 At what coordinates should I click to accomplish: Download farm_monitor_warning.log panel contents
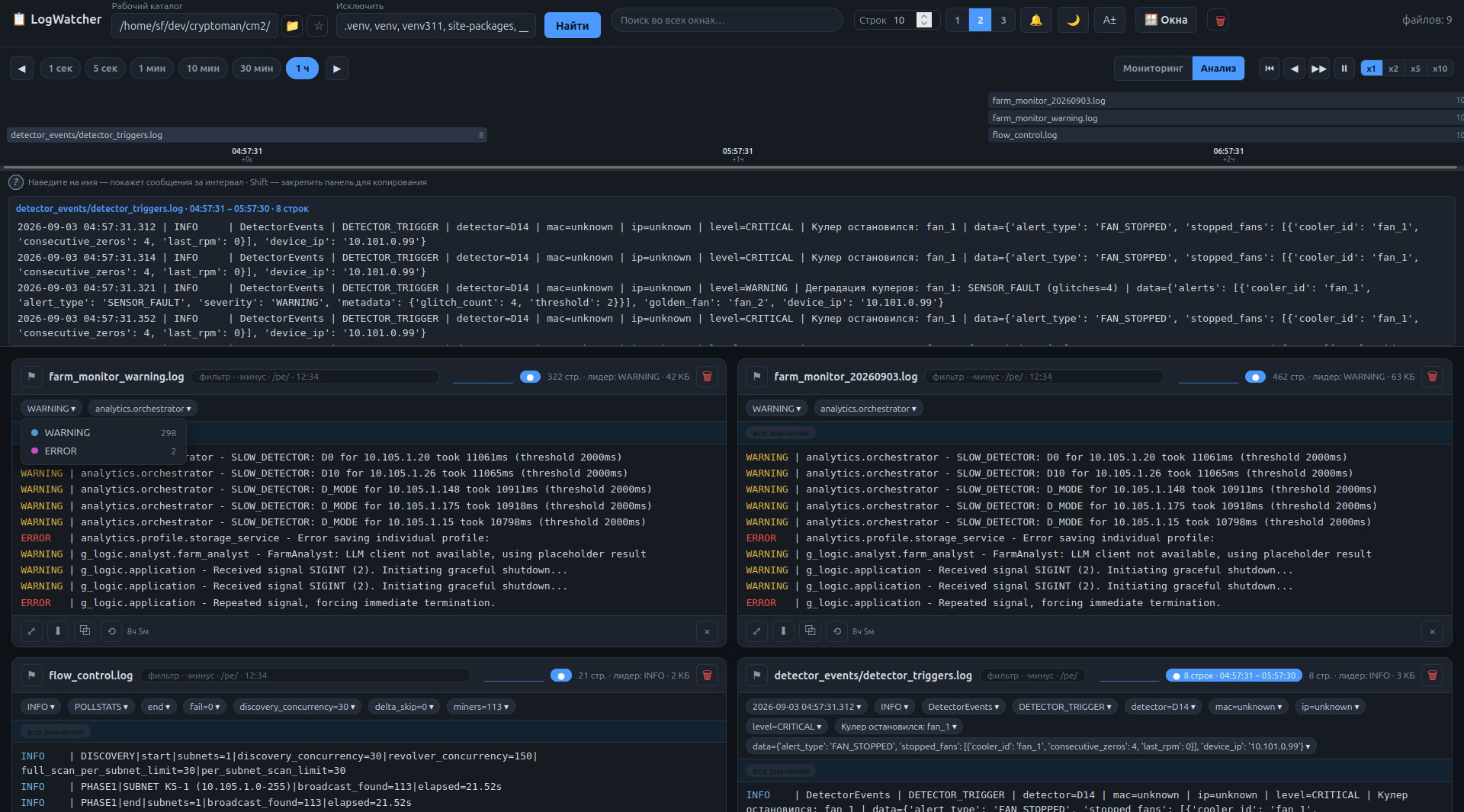coord(57,631)
